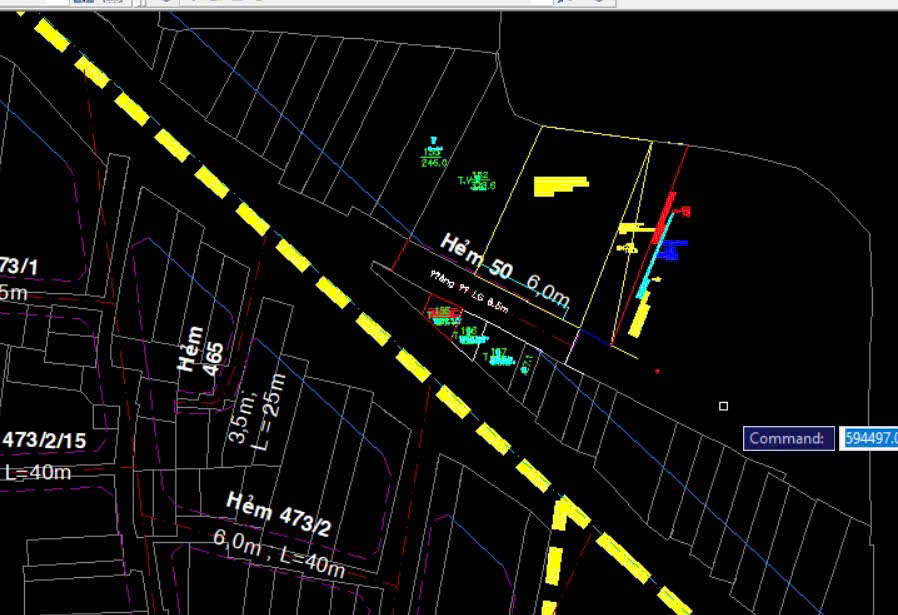Select the green T.V 152 parcel label

[x=476, y=181]
